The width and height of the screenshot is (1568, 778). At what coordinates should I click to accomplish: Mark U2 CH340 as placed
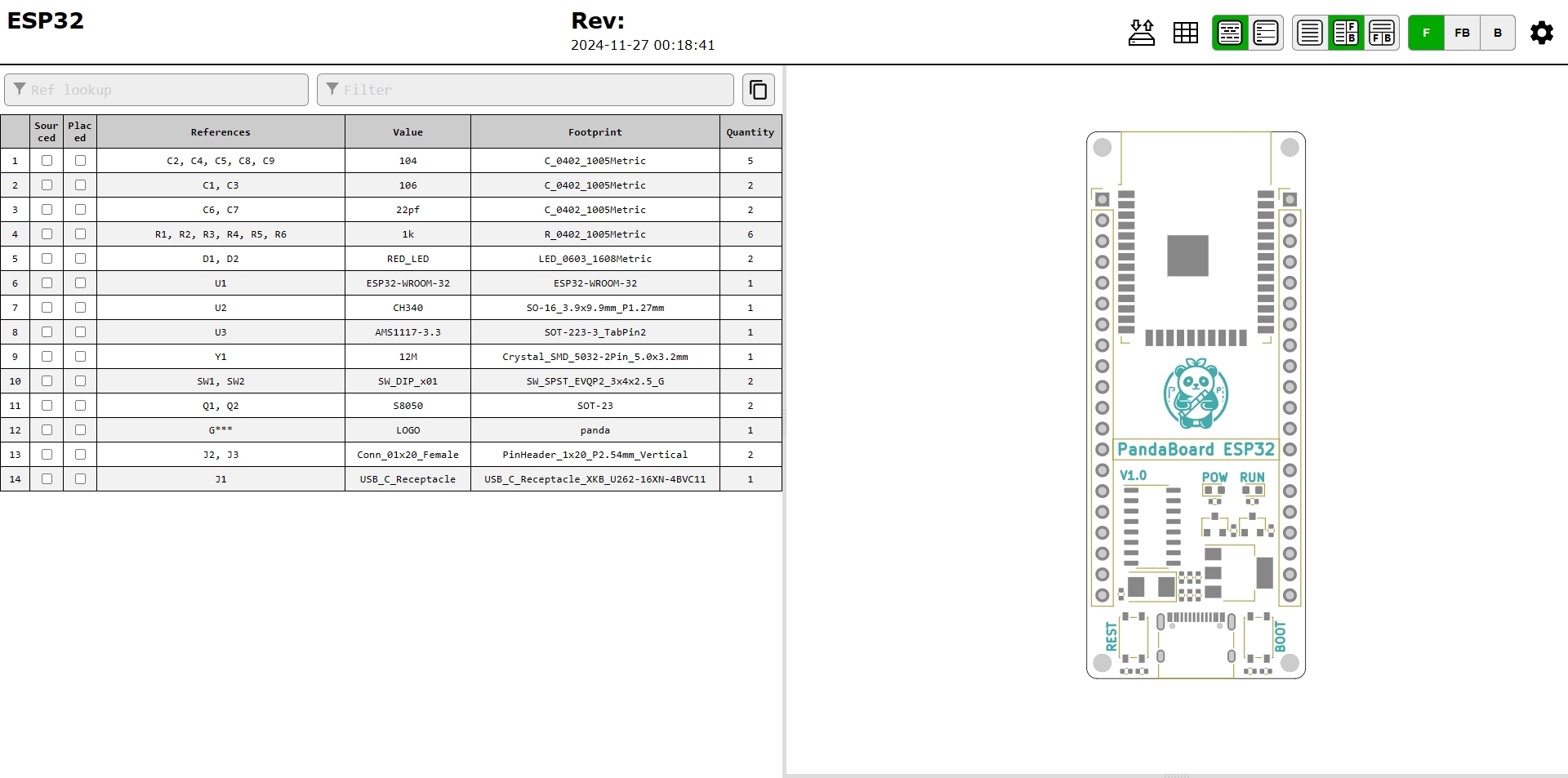(x=80, y=308)
